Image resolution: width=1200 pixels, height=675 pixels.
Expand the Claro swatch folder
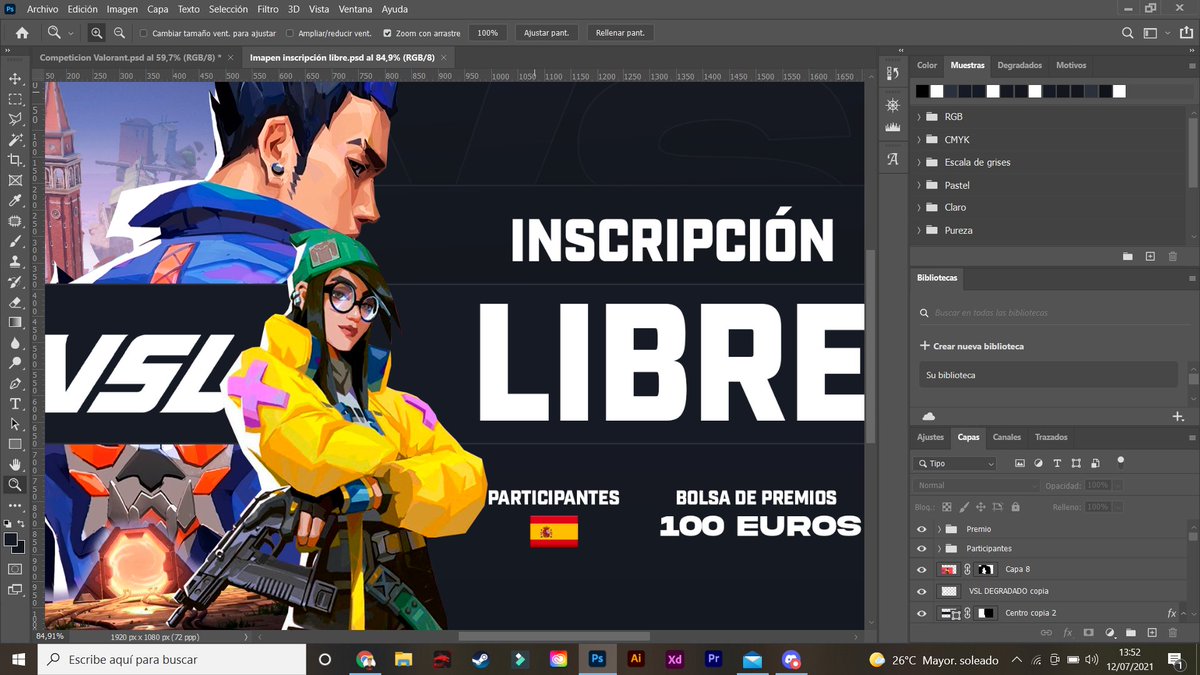[x=919, y=207]
